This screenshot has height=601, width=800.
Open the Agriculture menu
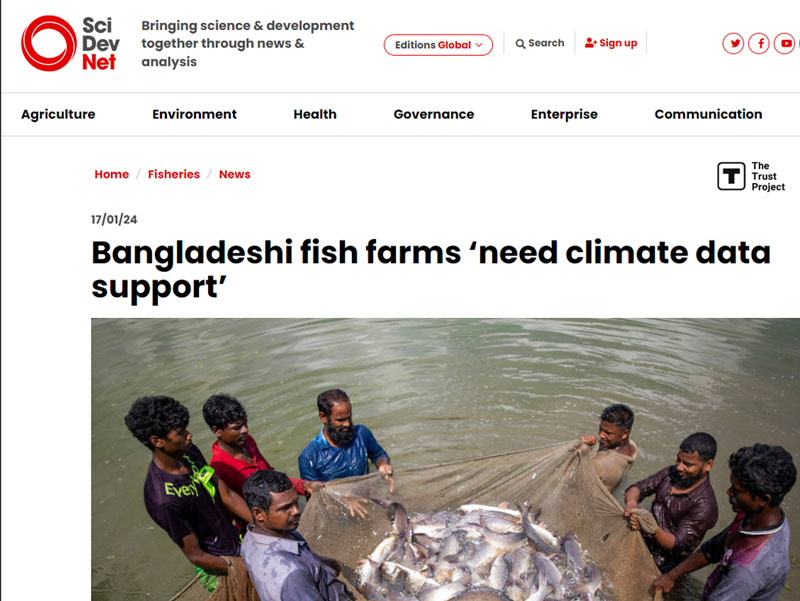[x=58, y=114]
